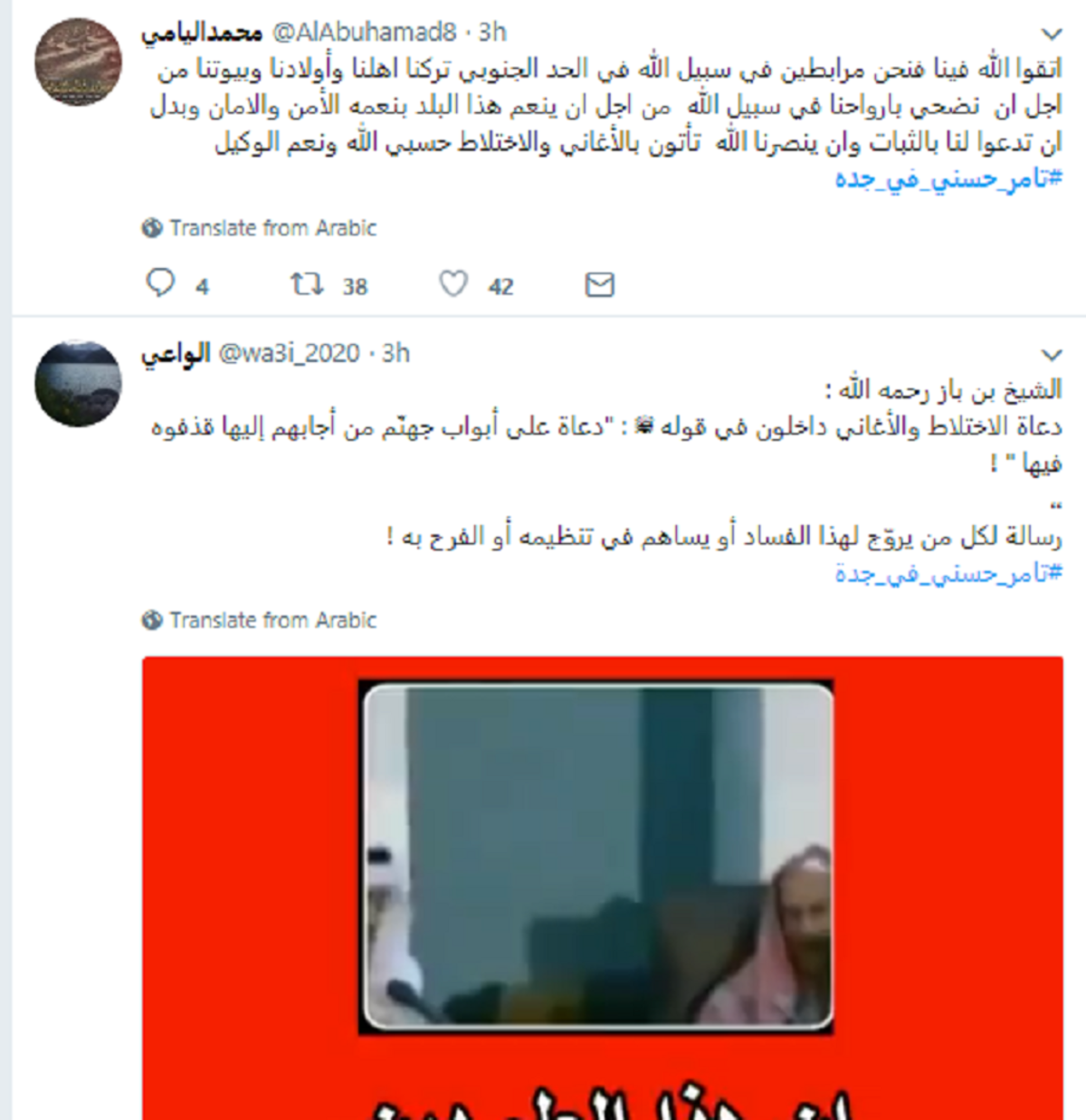The width and height of the screenshot is (1086, 1120).
Task: Expand options chevron on @wa3i_2020 tweet
Action: pos(1051,355)
